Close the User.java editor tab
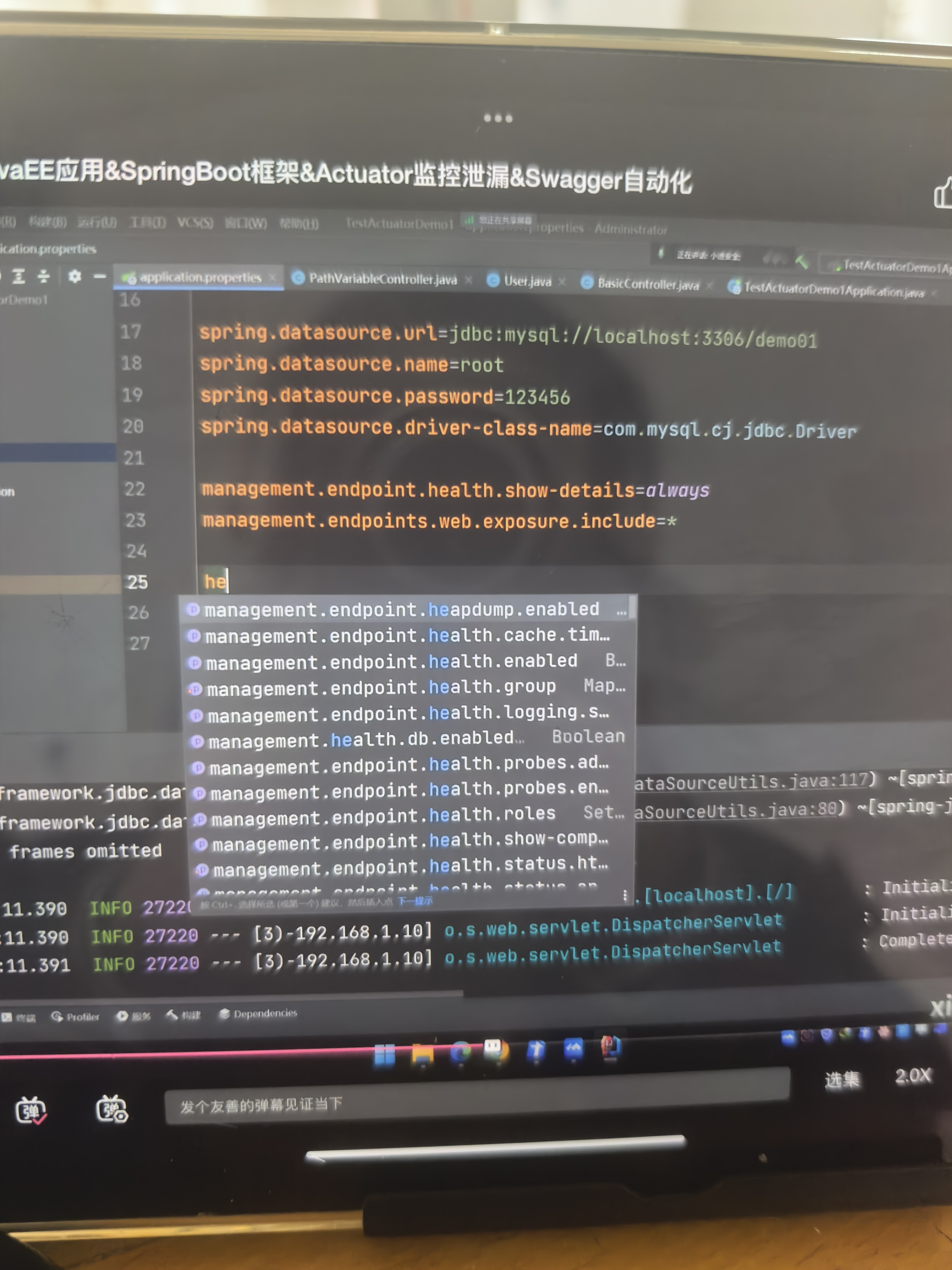 (x=562, y=281)
